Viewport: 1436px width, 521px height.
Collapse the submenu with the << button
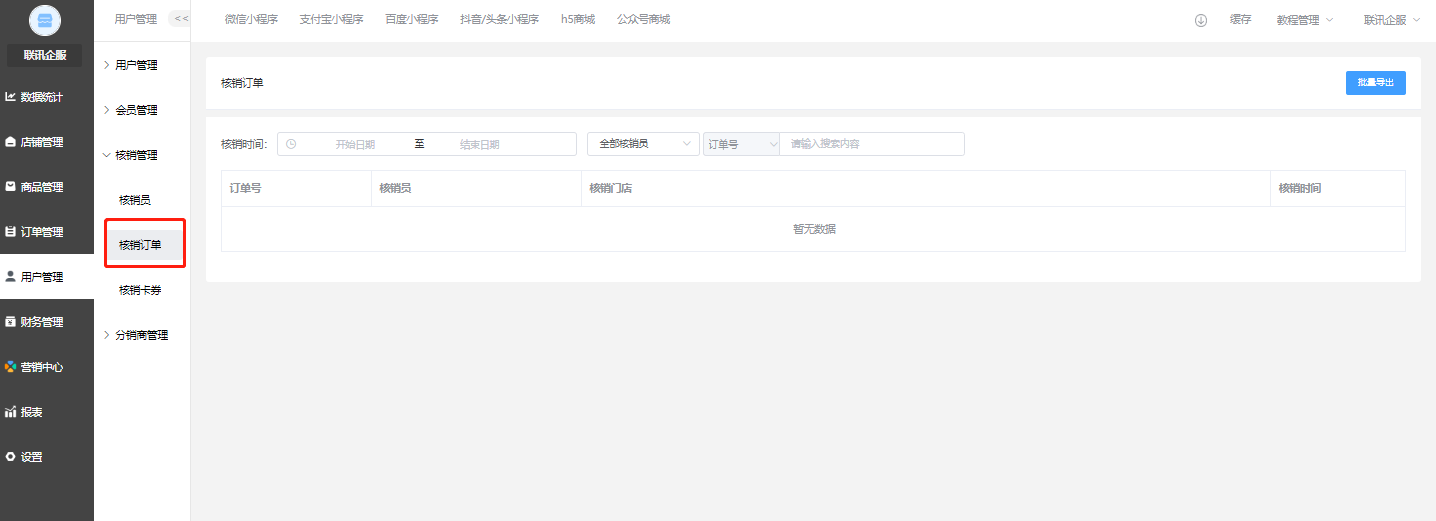coord(181,19)
